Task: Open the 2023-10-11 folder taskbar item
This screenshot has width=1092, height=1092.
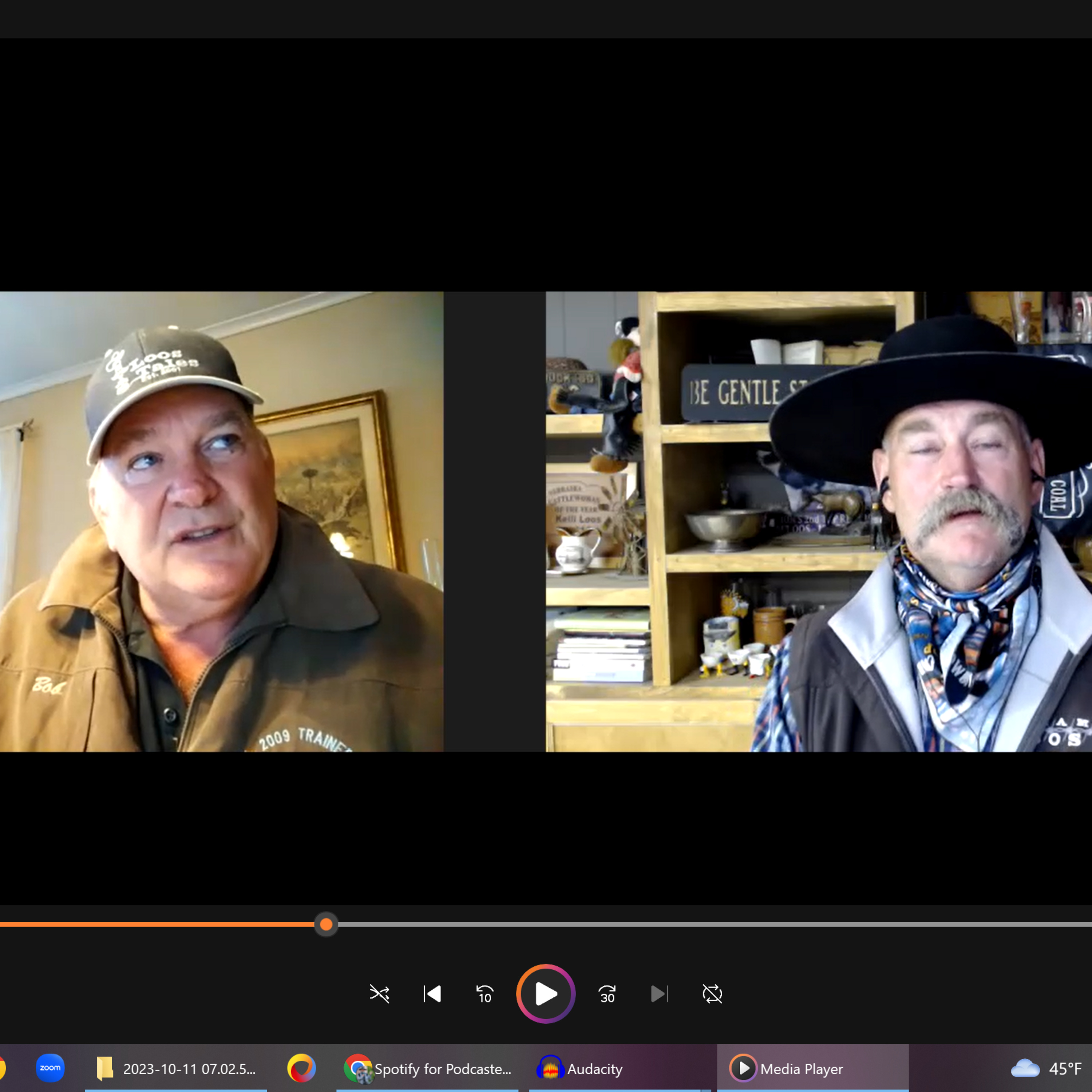Action: (176, 1069)
